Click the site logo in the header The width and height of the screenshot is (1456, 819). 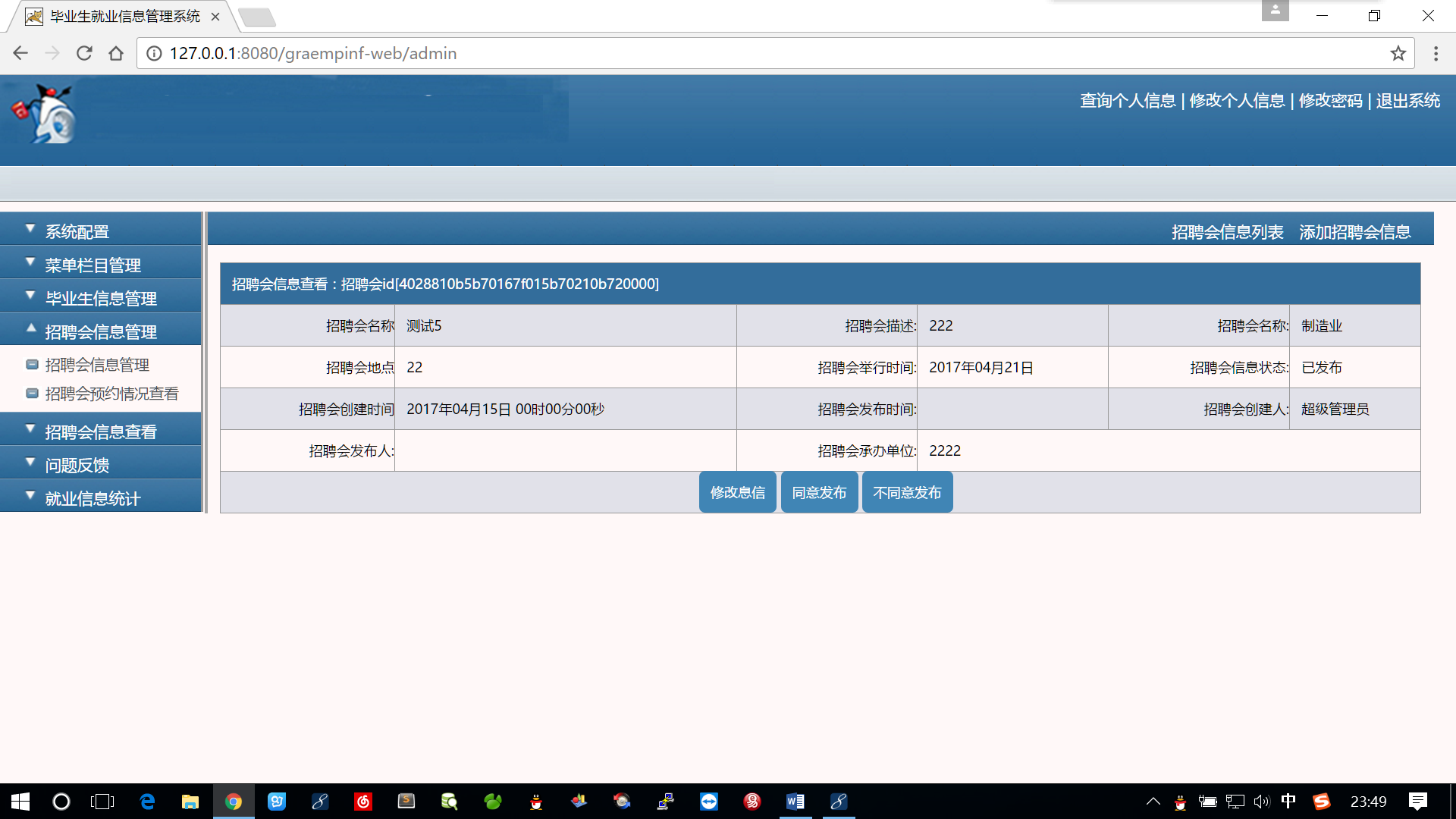(x=45, y=114)
